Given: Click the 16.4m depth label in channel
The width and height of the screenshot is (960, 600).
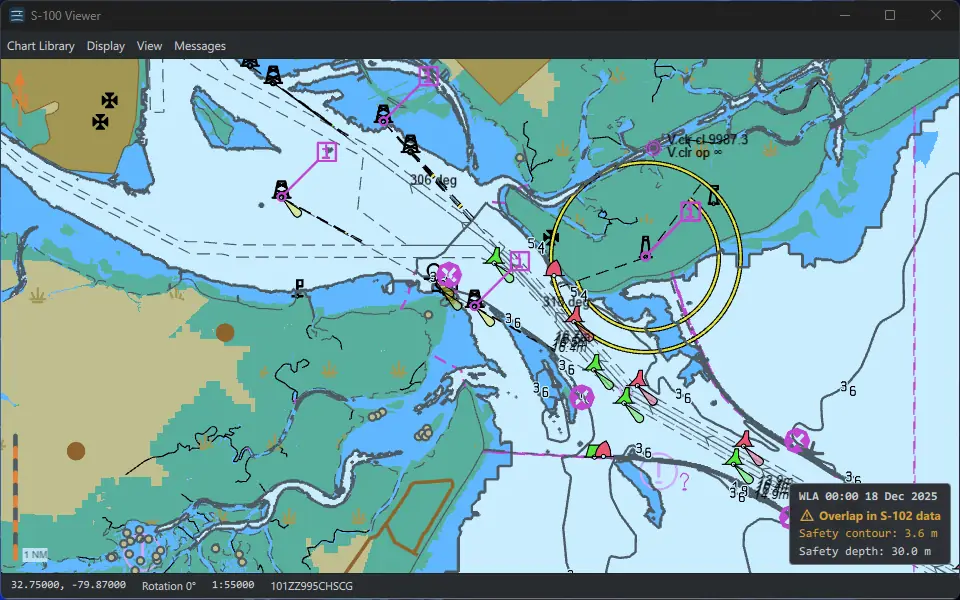Looking at the screenshot, I should coord(569,346).
